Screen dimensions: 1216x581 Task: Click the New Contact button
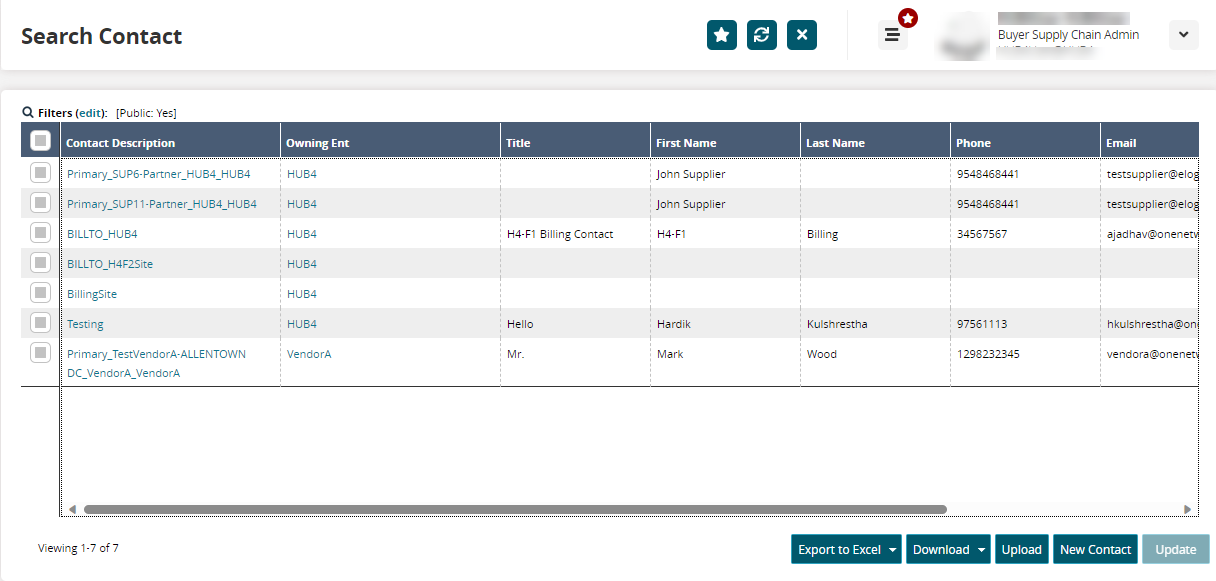tap(1095, 549)
